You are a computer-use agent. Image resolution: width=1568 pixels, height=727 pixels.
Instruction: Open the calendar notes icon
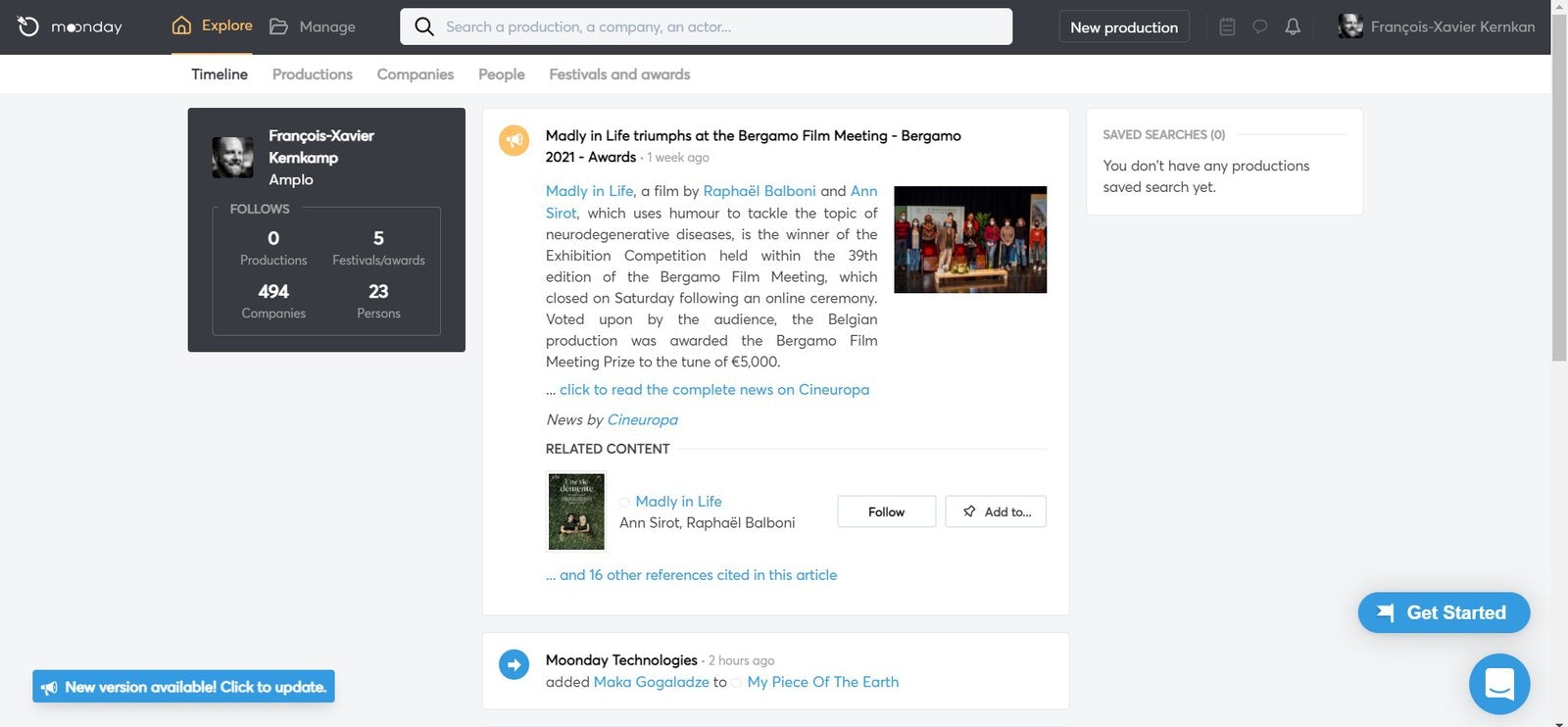tap(1227, 26)
